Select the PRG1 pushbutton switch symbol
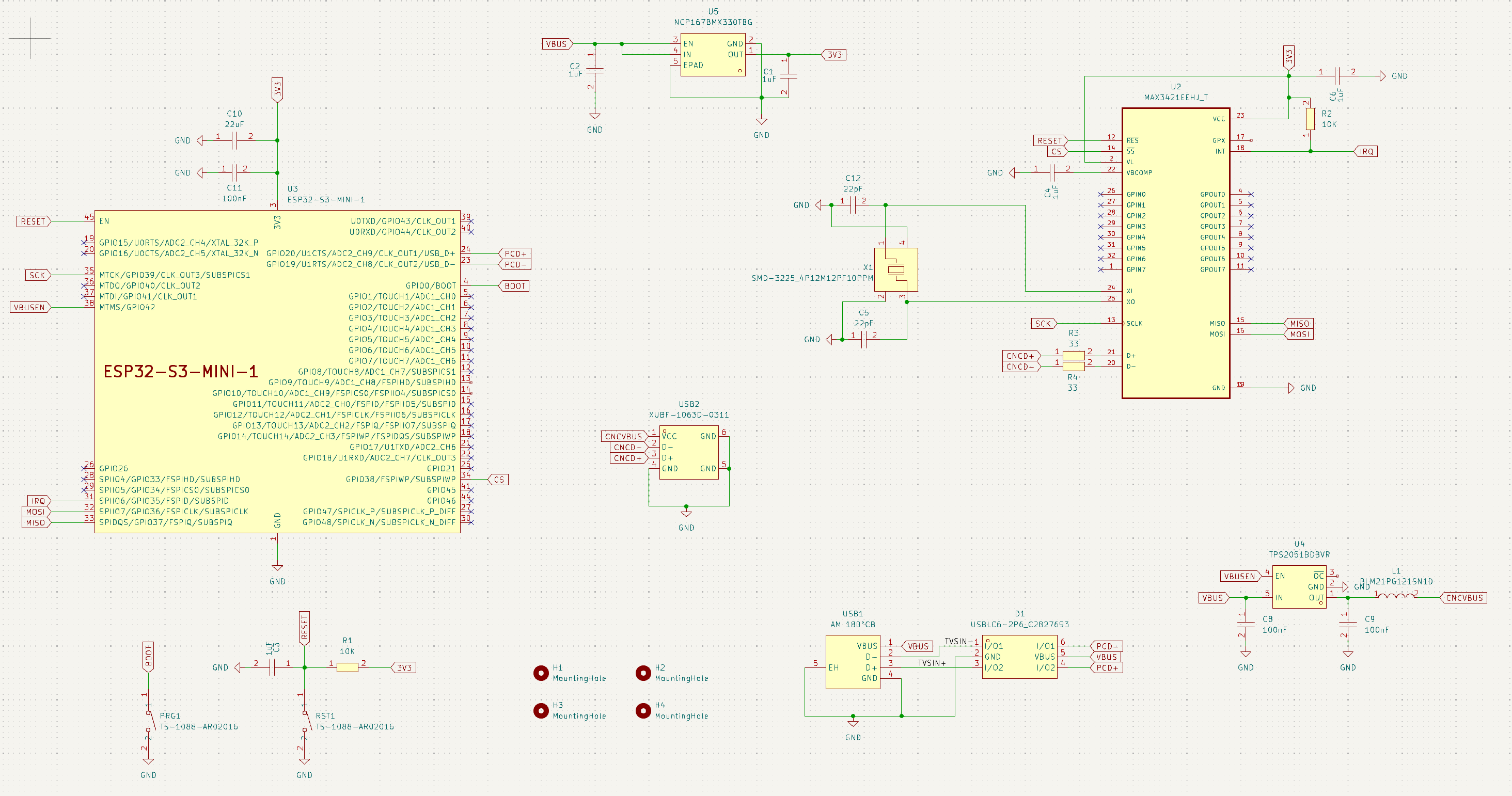Image resolution: width=1512 pixels, height=796 pixels. [x=149, y=721]
